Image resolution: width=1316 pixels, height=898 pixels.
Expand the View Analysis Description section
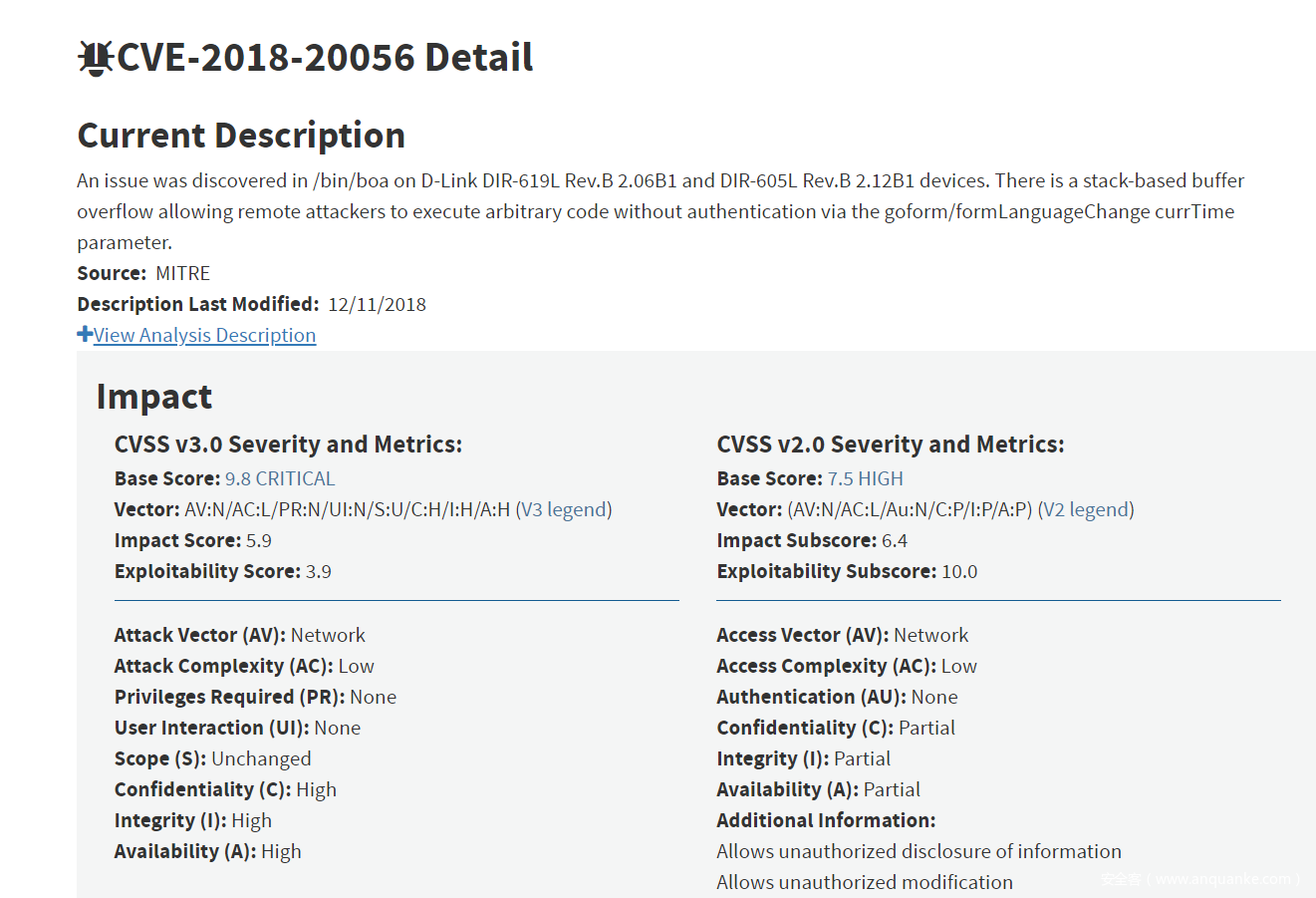(x=204, y=336)
